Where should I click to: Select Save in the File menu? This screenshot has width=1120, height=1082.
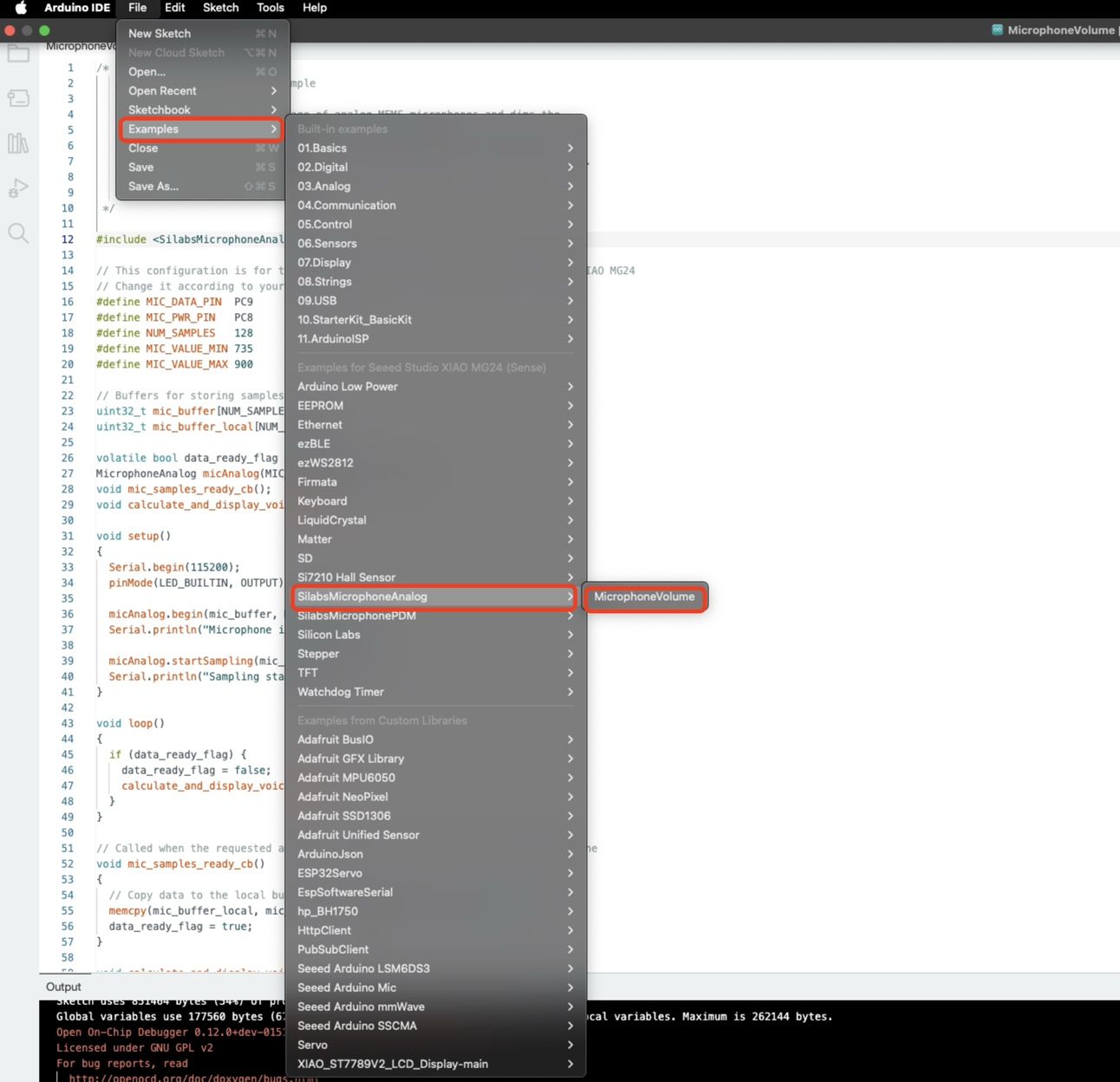202,167
